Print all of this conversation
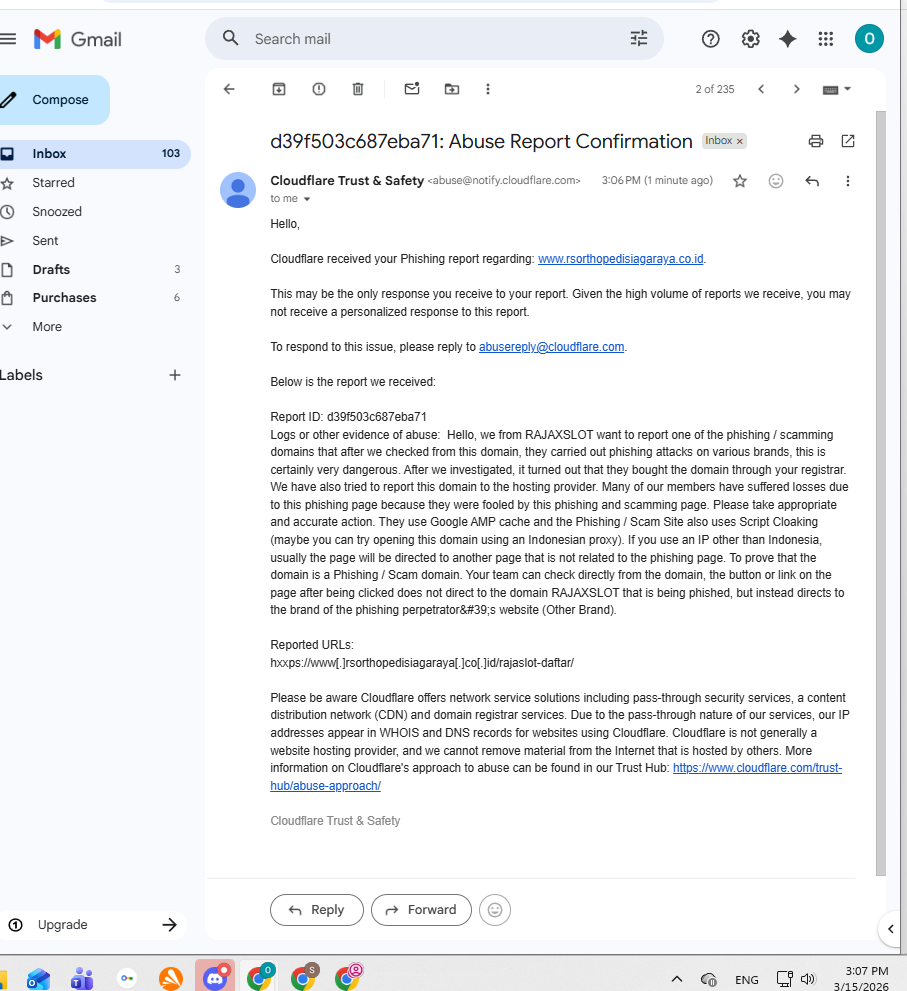Image resolution: width=907 pixels, height=991 pixels. tap(816, 141)
